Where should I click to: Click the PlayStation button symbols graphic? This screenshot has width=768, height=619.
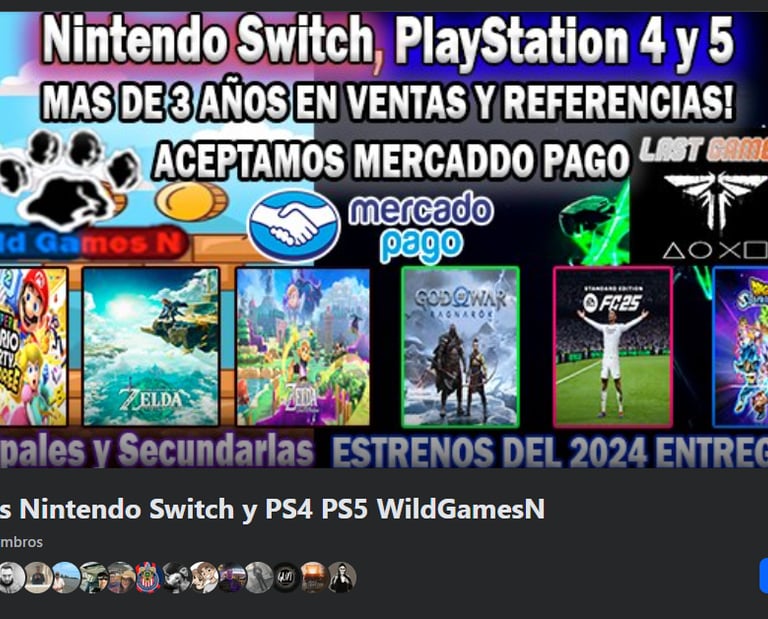[715, 251]
